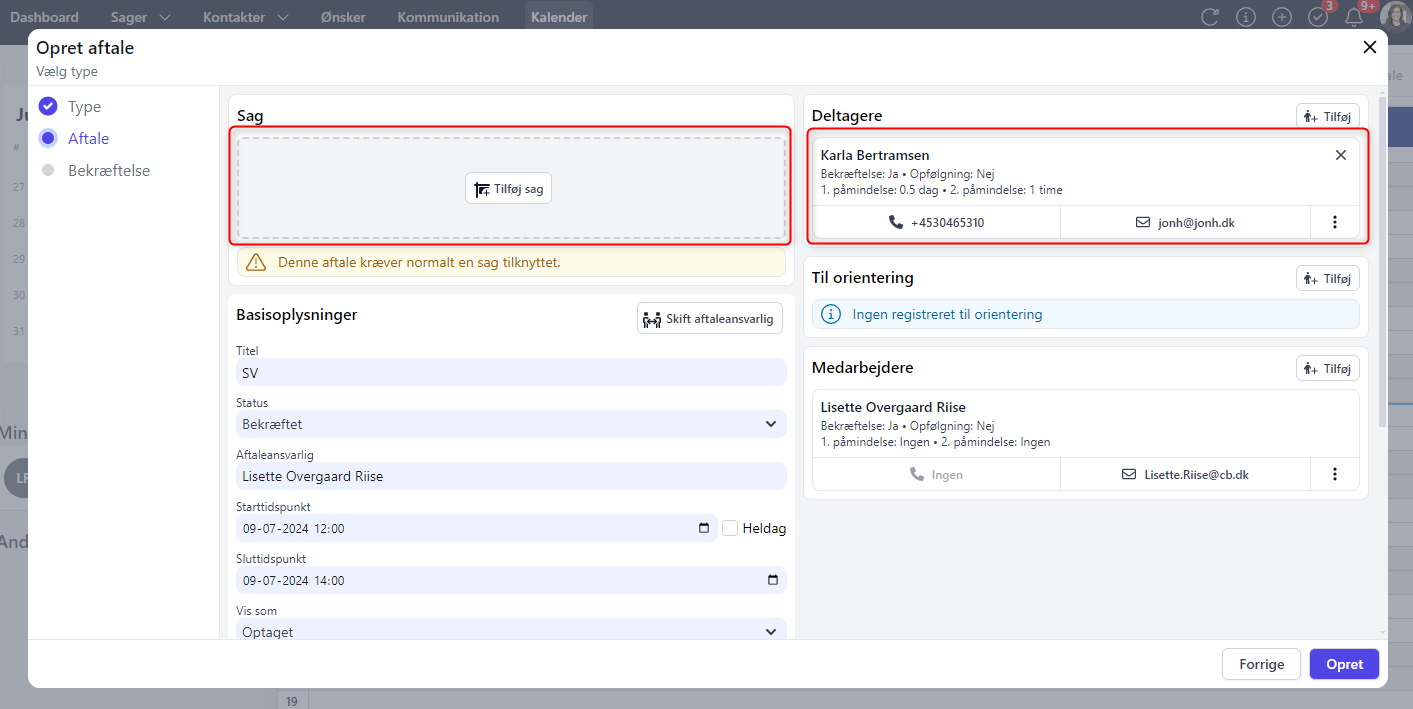Click the Titel input field
The height and width of the screenshot is (709, 1413).
(x=511, y=372)
